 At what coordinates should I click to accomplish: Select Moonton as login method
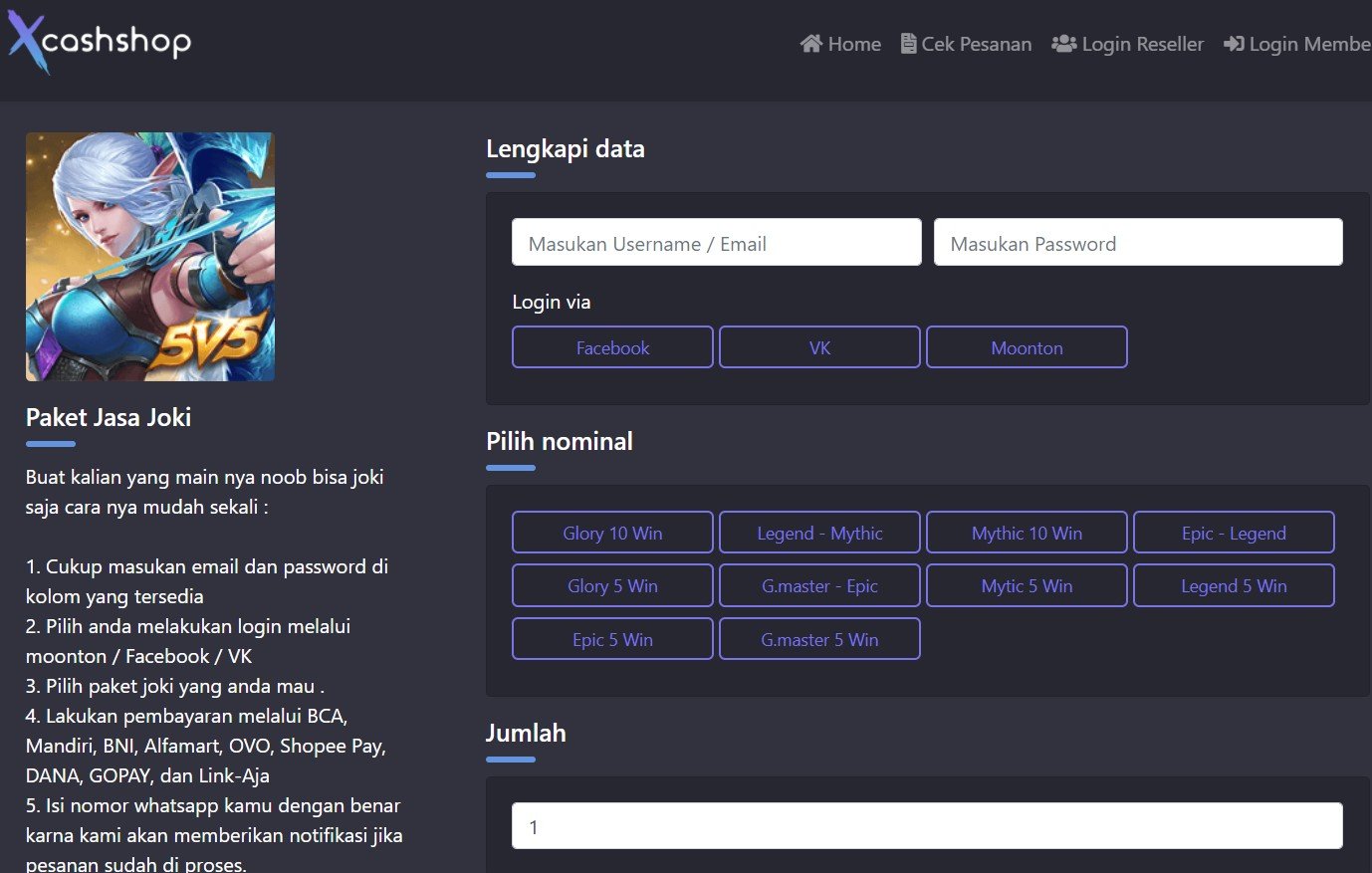tap(1027, 347)
